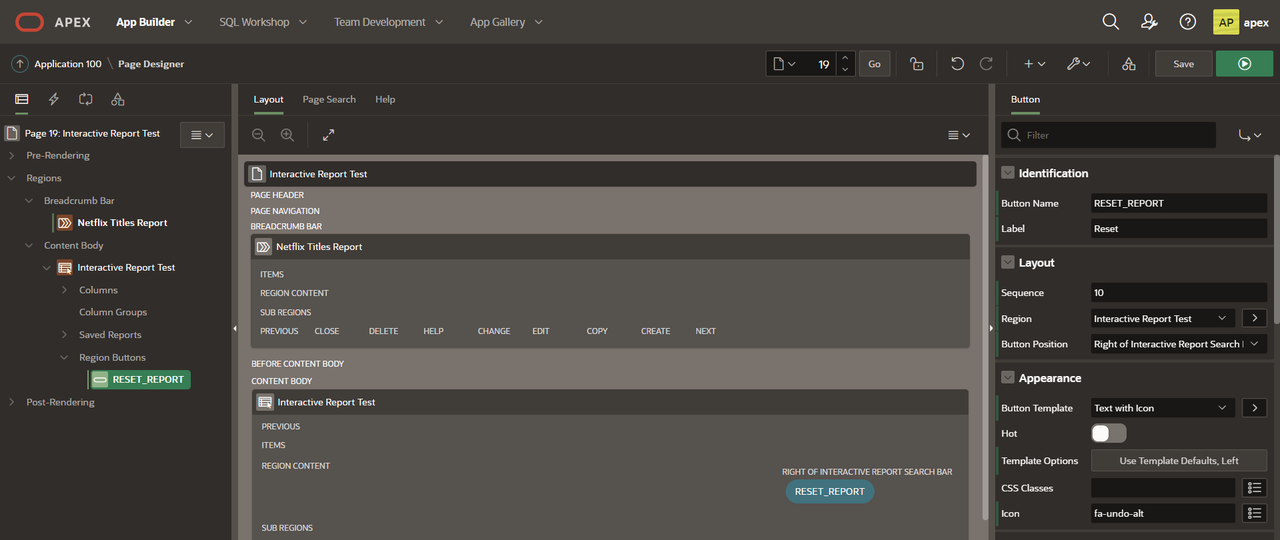The height and width of the screenshot is (540, 1280).
Task: Open App Gallery menu
Action: point(506,22)
